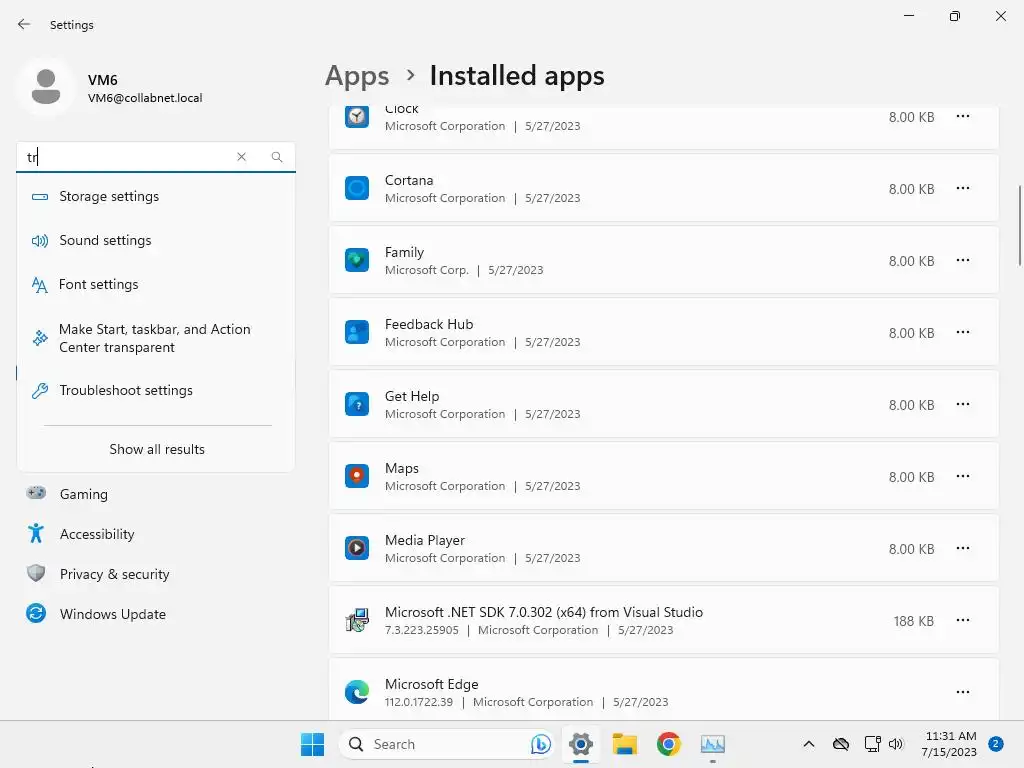This screenshot has width=1024, height=768.
Task: Click the Feedback Hub app name
Action: pyautogui.click(x=429, y=324)
